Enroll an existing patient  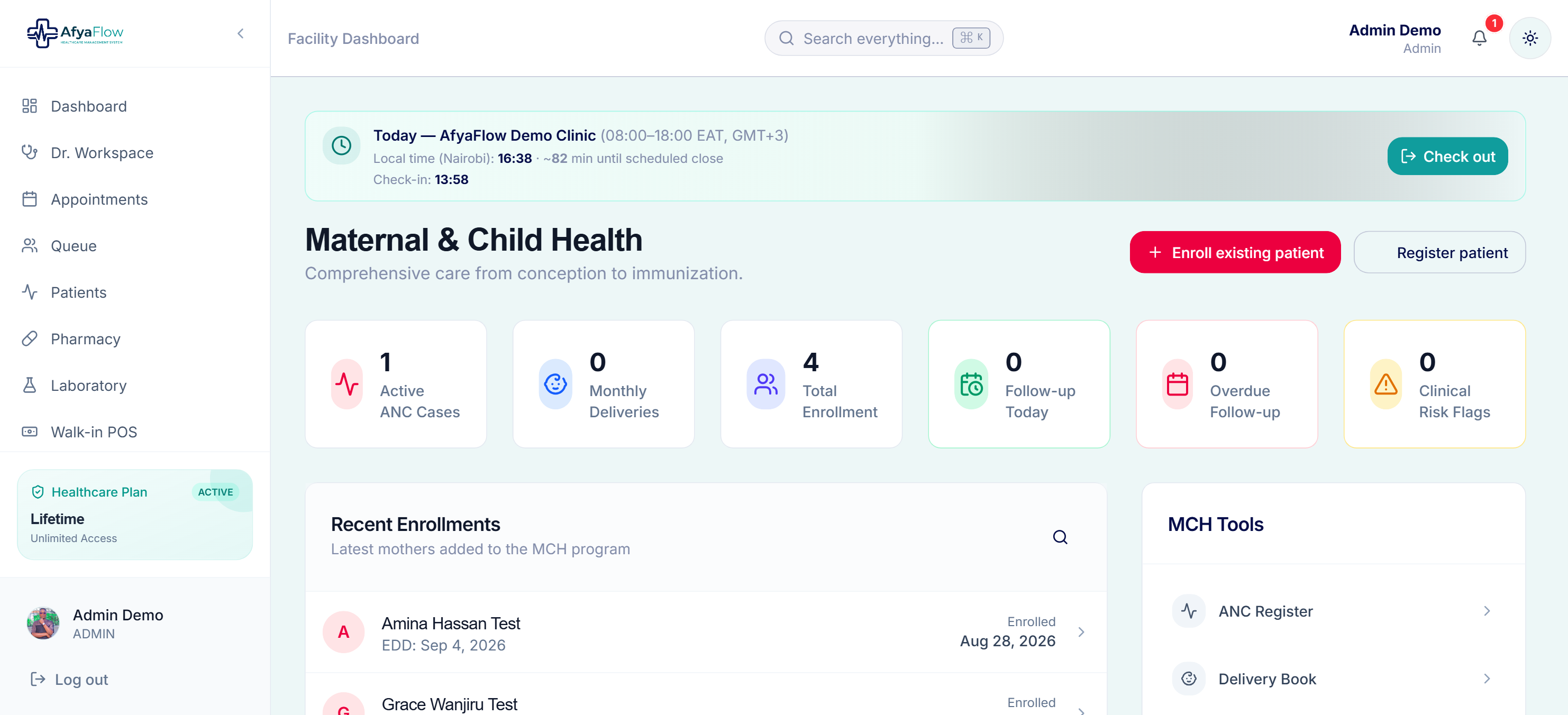1235,252
